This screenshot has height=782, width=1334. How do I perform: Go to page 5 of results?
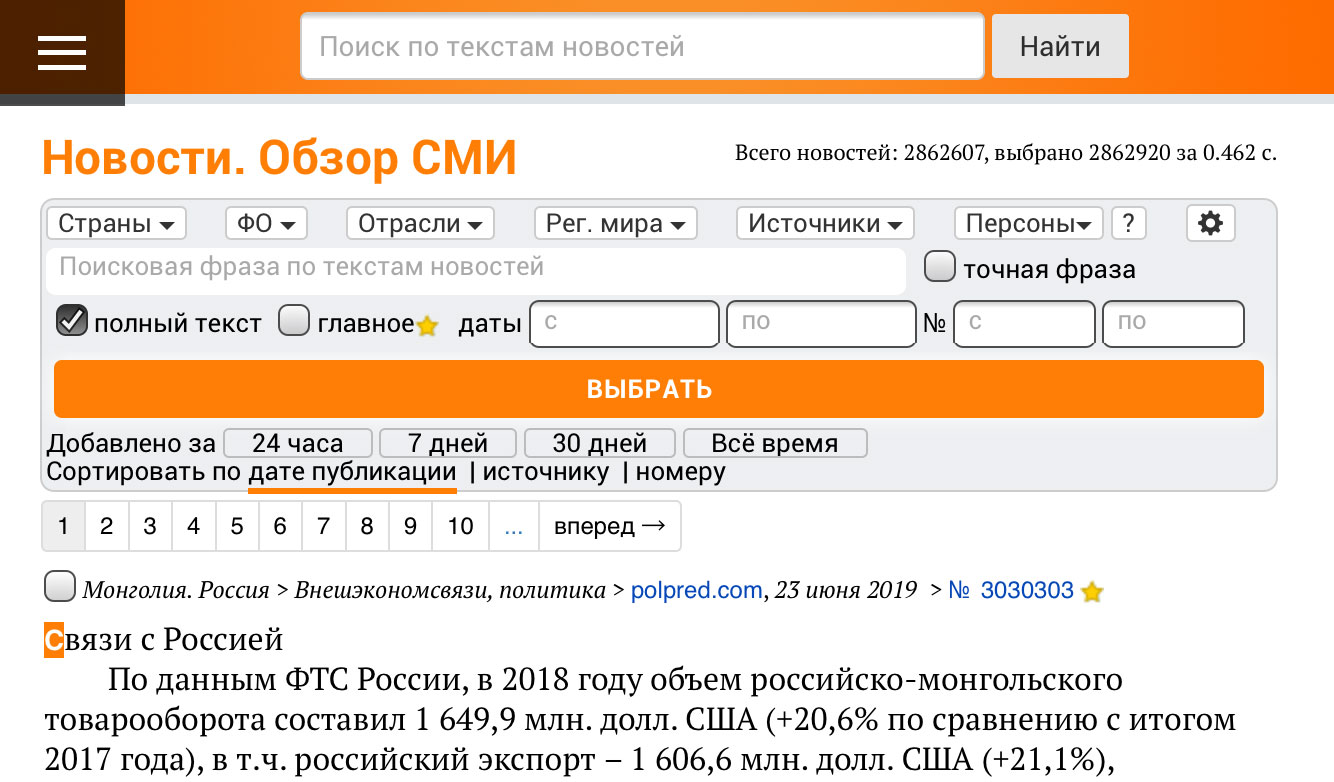tap(237, 525)
